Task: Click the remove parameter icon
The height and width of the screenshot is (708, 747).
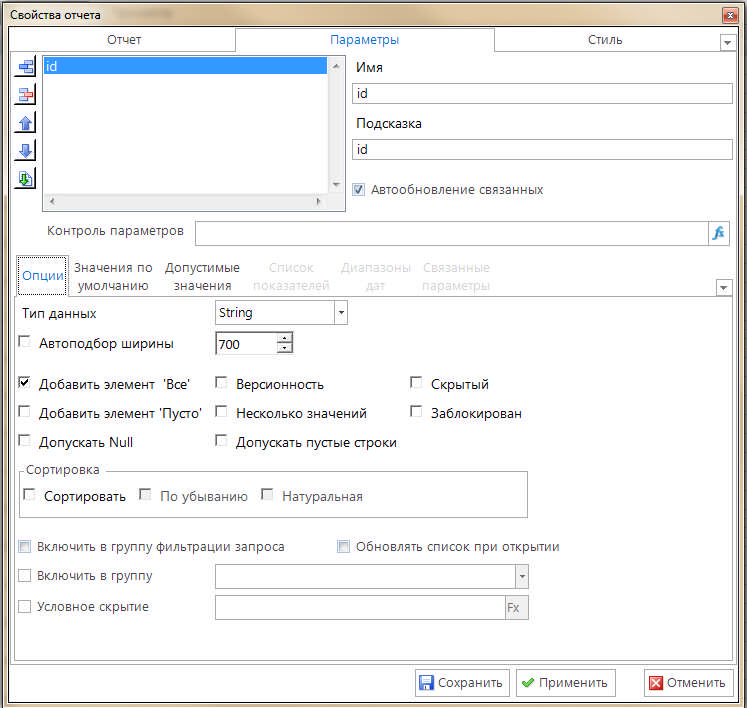Action: (25, 95)
